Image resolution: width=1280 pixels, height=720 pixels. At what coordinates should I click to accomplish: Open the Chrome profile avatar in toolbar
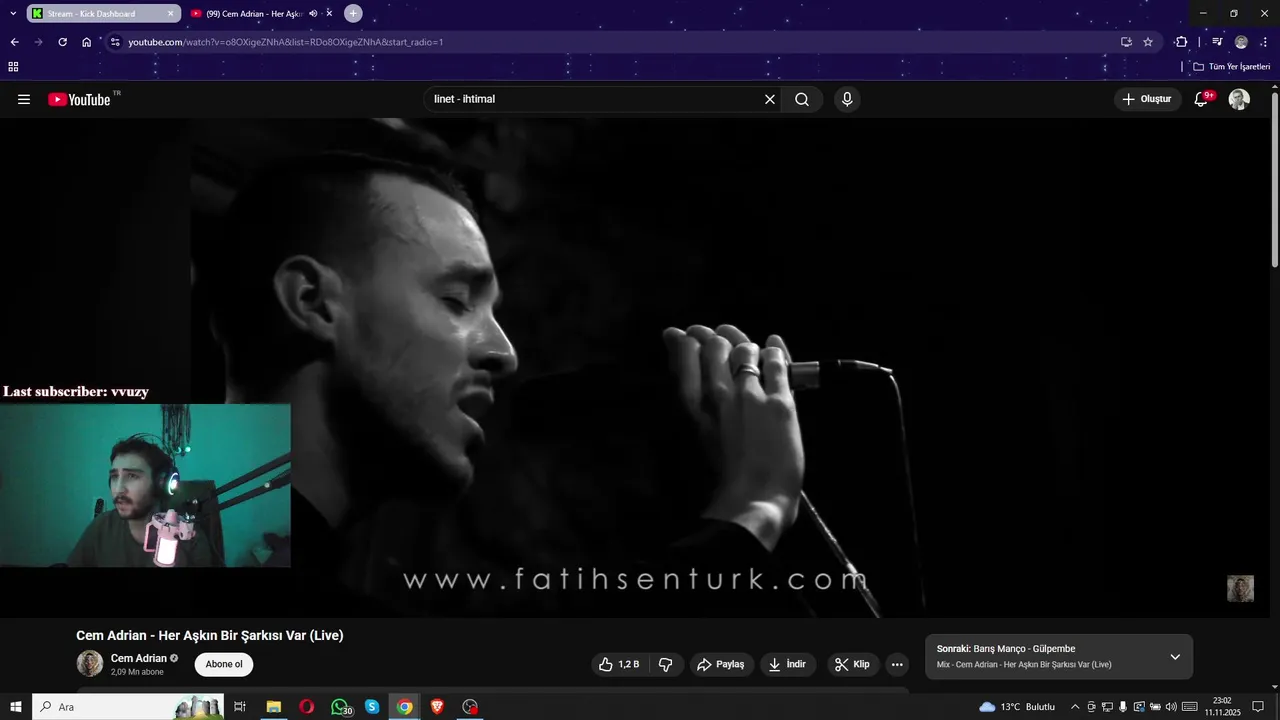pyautogui.click(x=1241, y=42)
